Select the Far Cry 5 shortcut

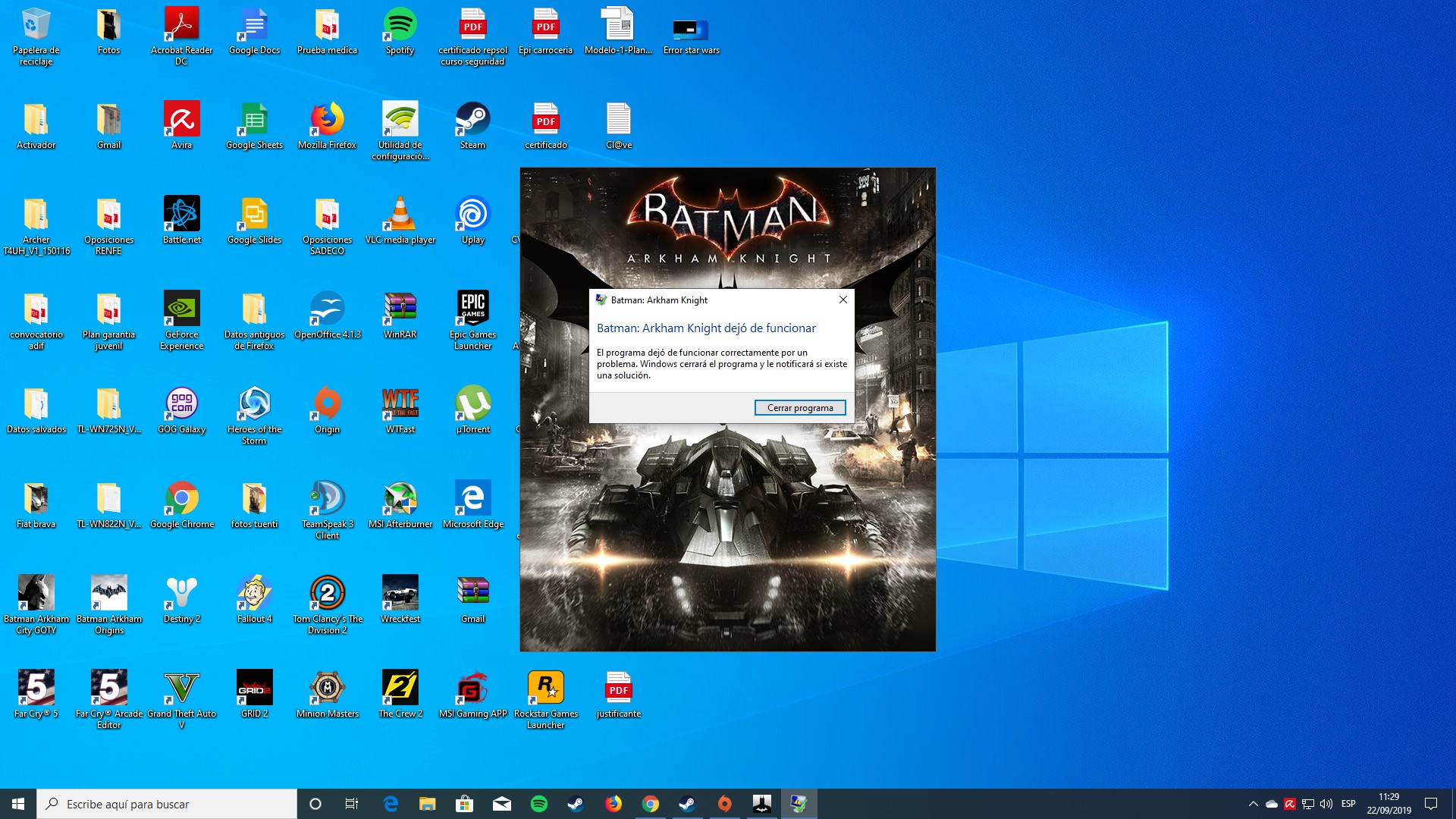36,694
